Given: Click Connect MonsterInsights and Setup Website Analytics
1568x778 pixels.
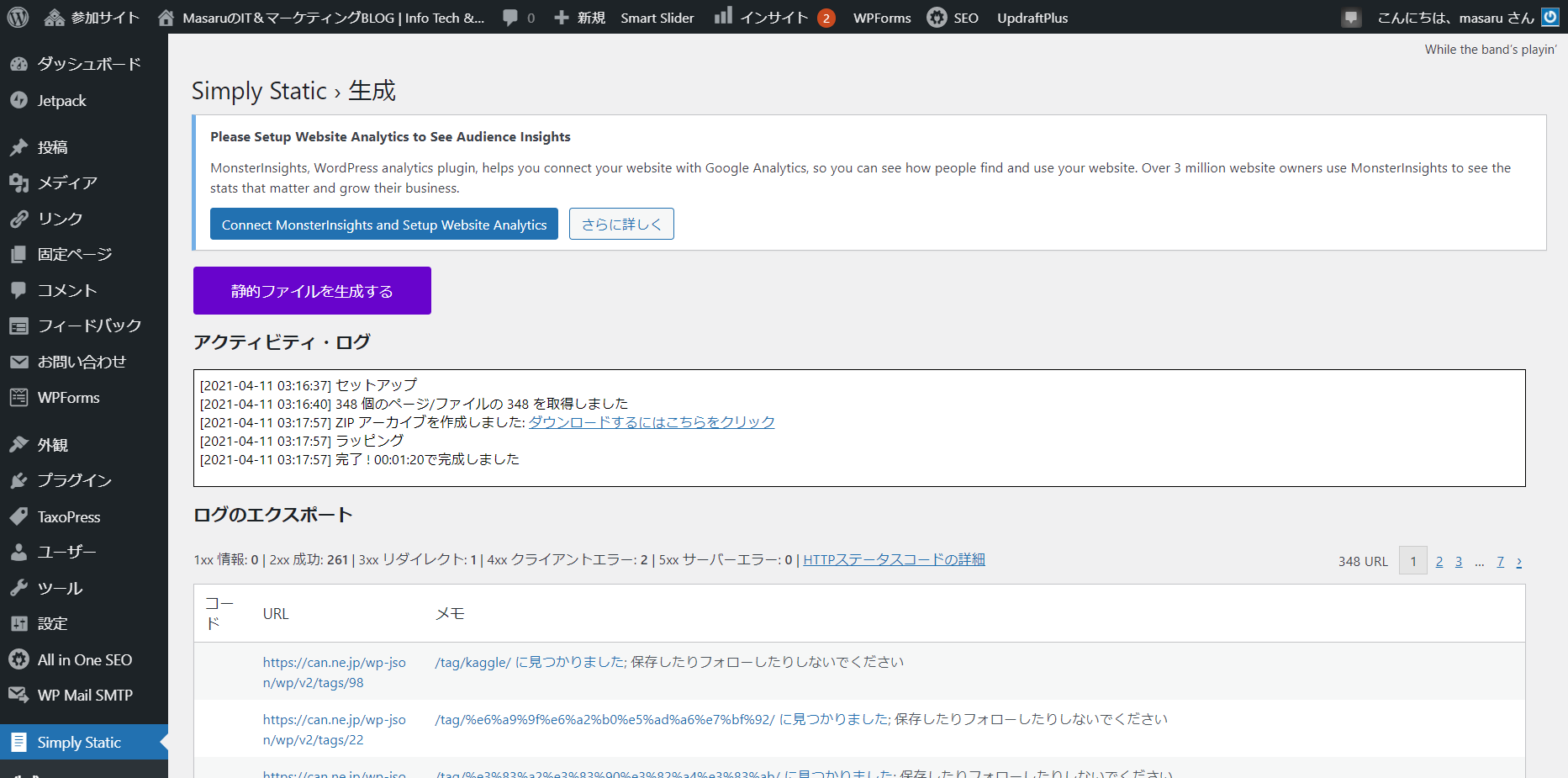Looking at the screenshot, I should [x=384, y=225].
